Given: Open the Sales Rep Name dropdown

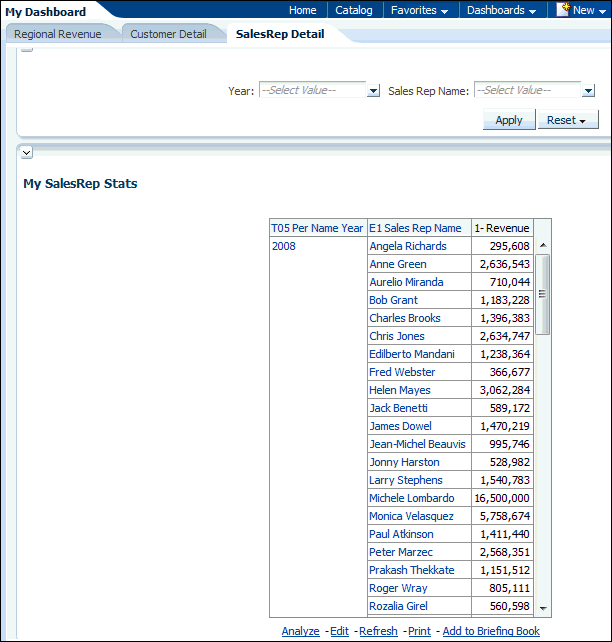Looking at the screenshot, I should (588, 91).
